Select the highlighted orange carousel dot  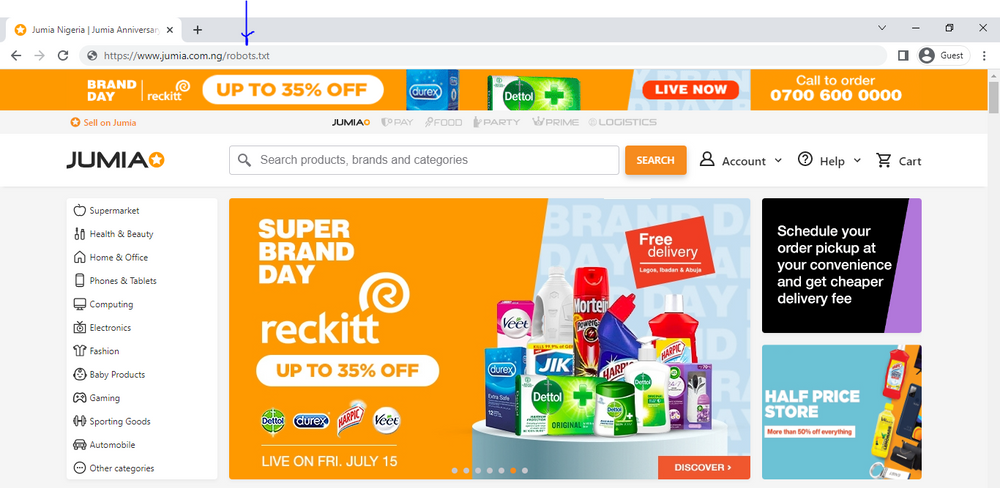point(513,470)
